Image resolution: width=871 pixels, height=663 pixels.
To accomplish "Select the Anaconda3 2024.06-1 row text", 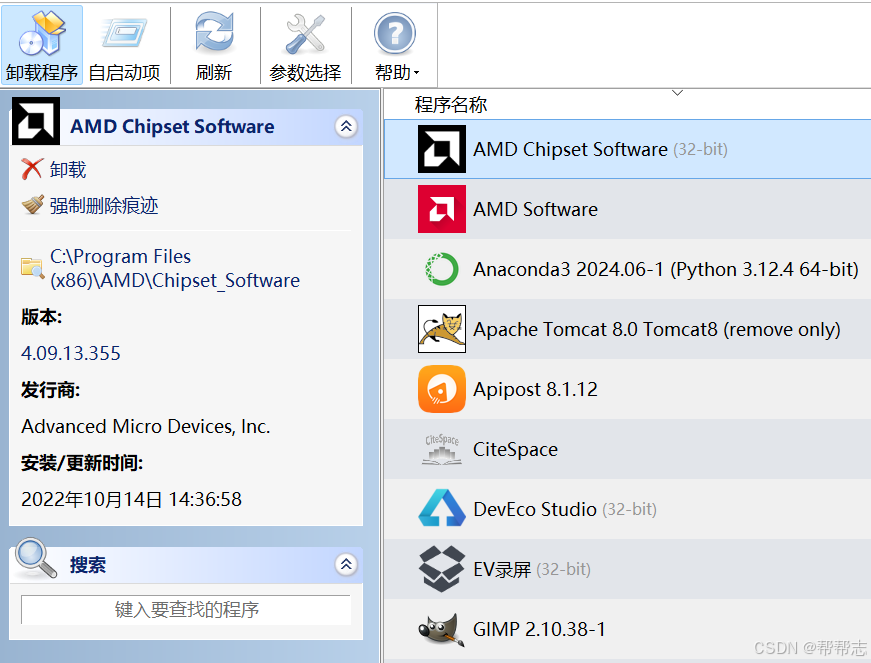I will click(x=666, y=269).
